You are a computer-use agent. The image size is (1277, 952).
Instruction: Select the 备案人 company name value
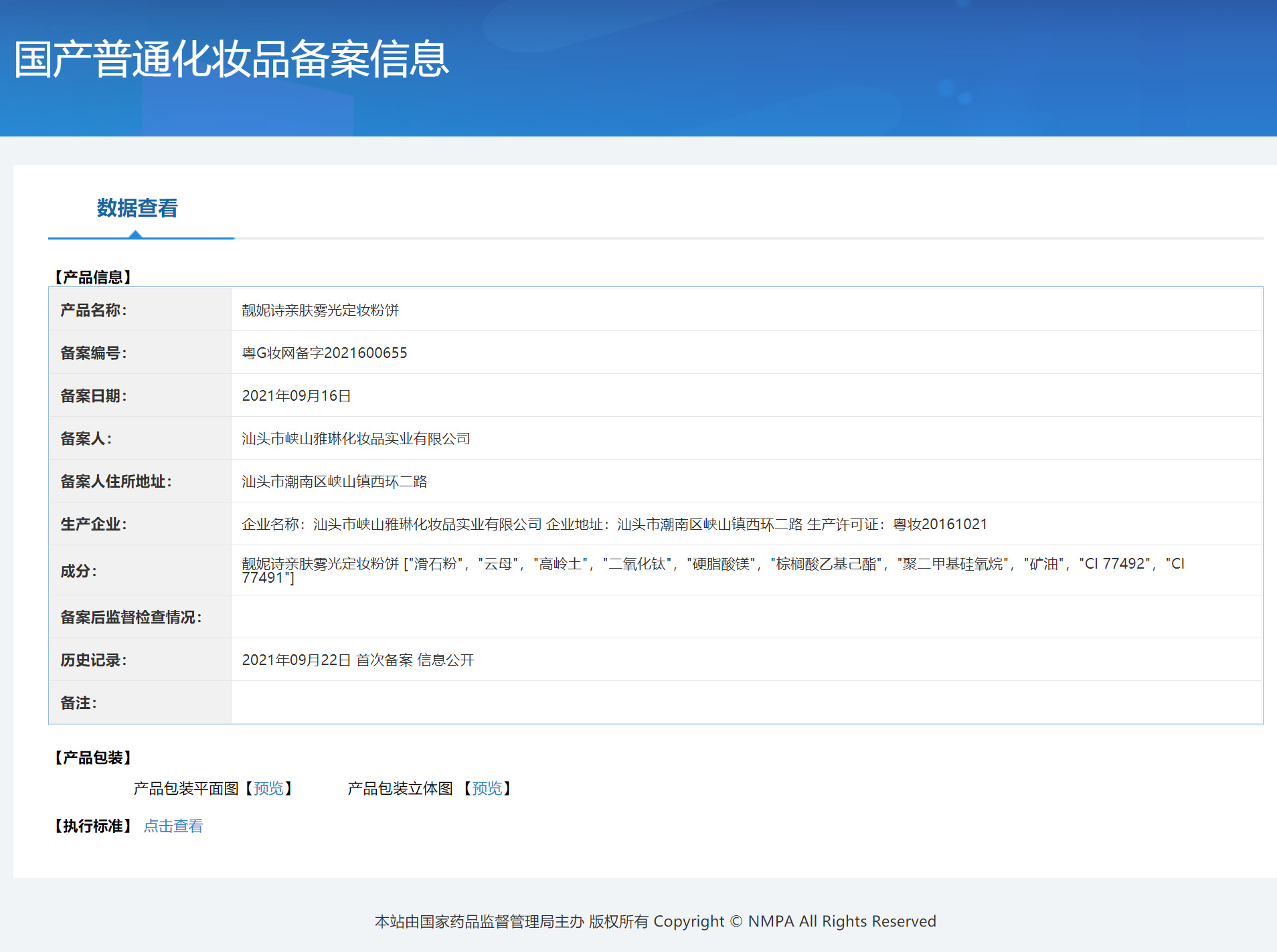click(356, 439)
